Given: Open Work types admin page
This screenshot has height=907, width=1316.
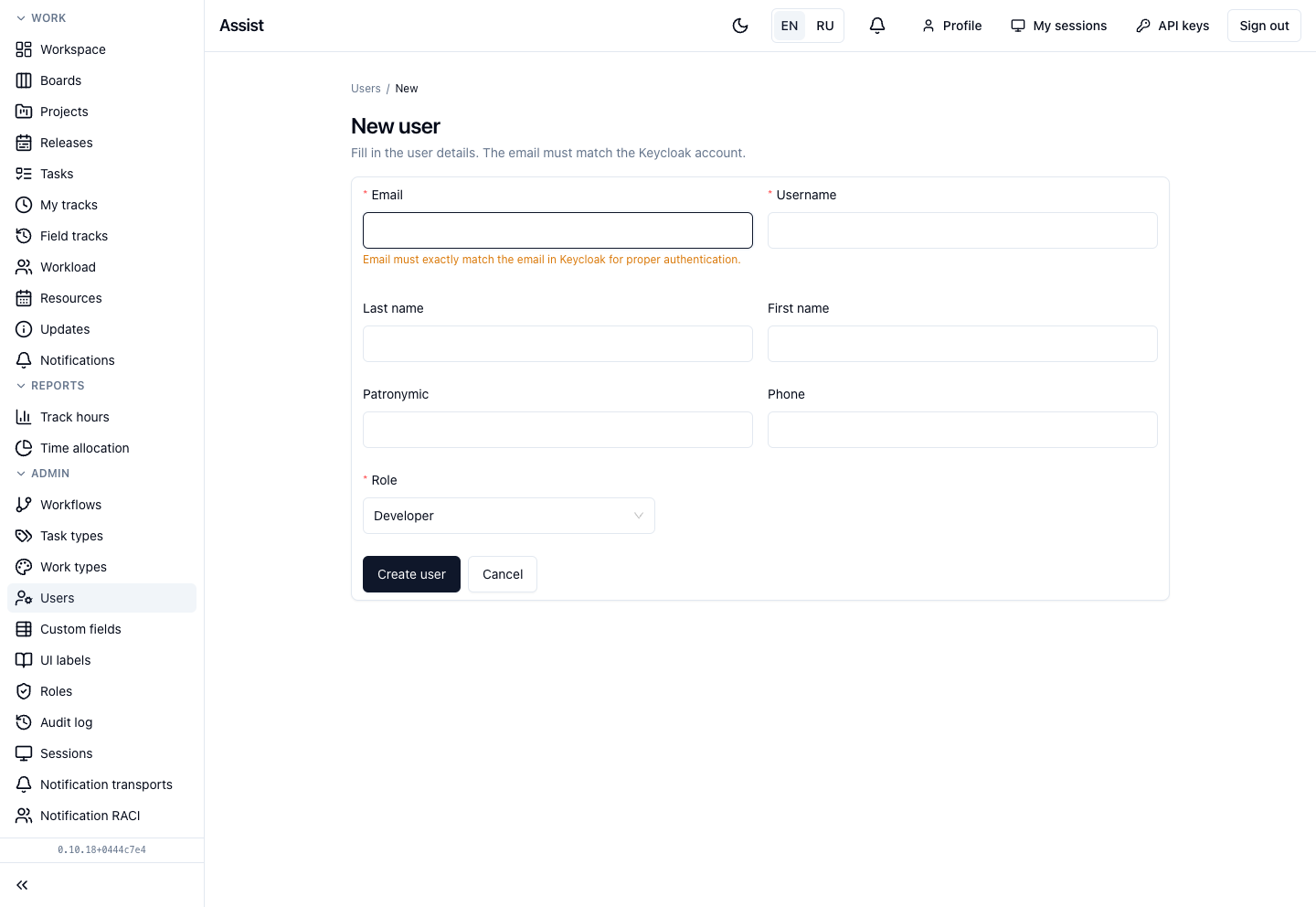Looking at the screenshot, I should (x=101, y=567).
